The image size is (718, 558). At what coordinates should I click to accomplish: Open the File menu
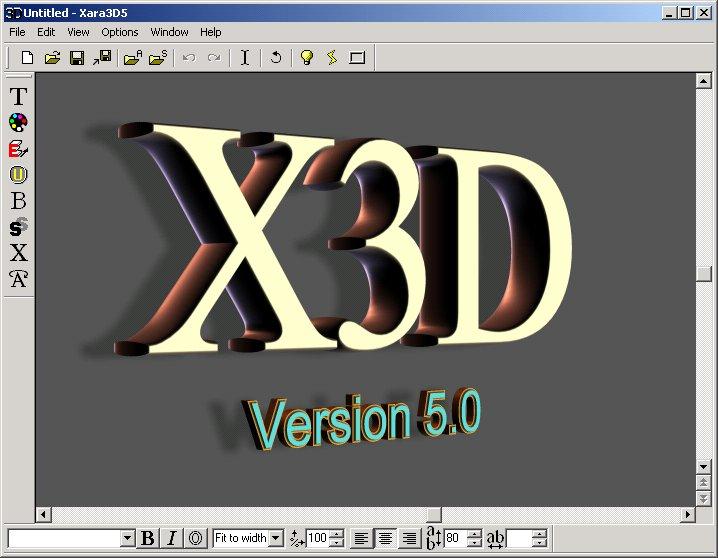17,32
